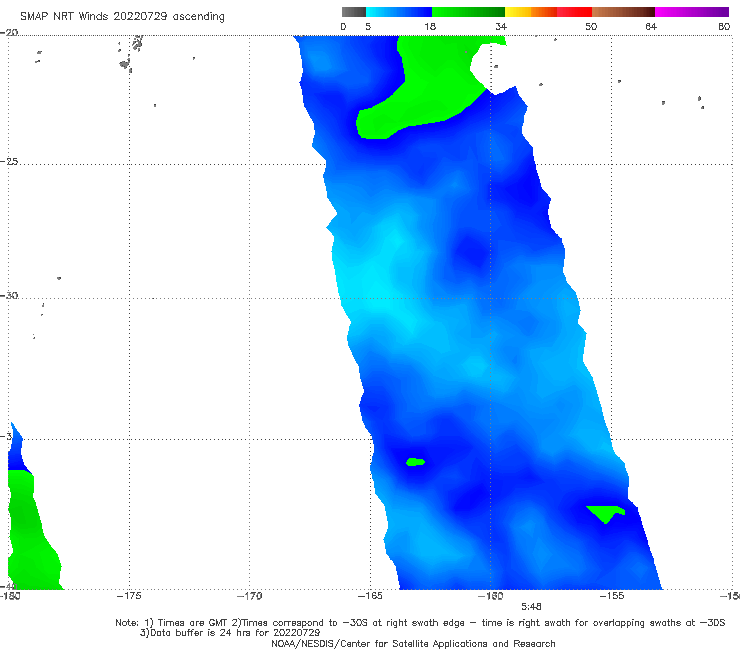
Task: Click the red segment of the colorbar
Action: pos(574,12)
